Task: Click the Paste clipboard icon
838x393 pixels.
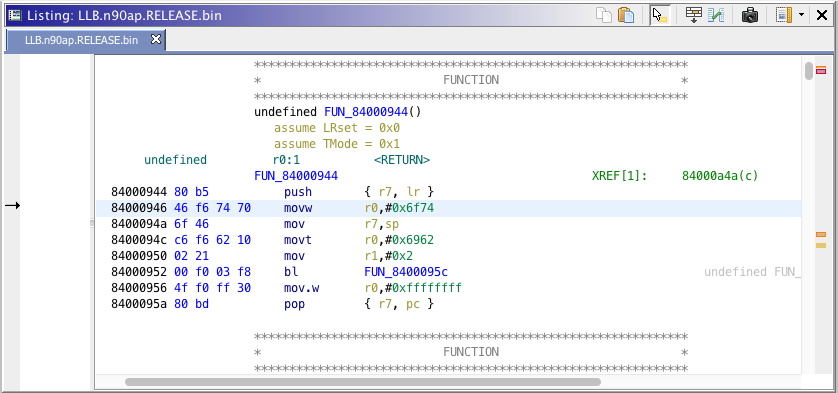Action: coord(626,15)
